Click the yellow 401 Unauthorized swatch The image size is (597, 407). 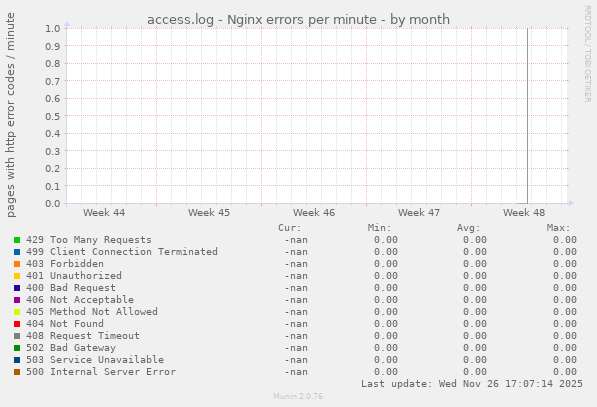17,276
